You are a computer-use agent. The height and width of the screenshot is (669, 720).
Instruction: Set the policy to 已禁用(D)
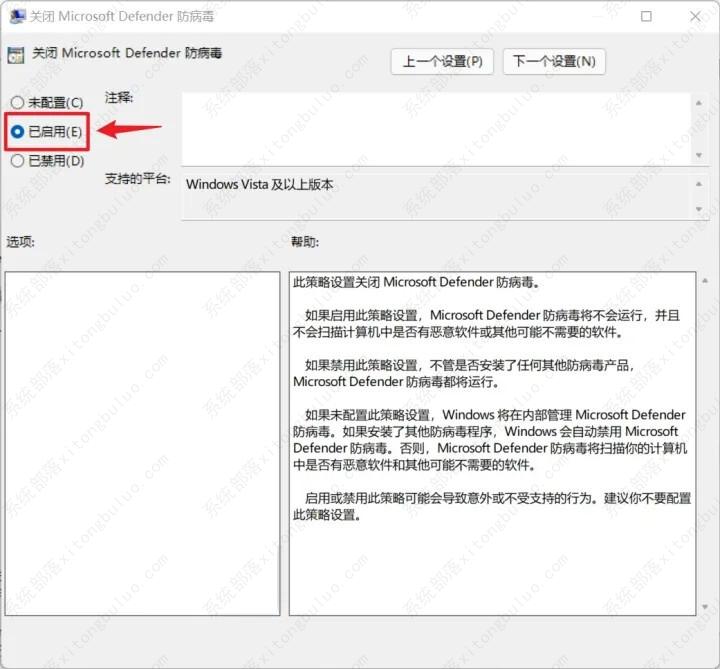17,160
